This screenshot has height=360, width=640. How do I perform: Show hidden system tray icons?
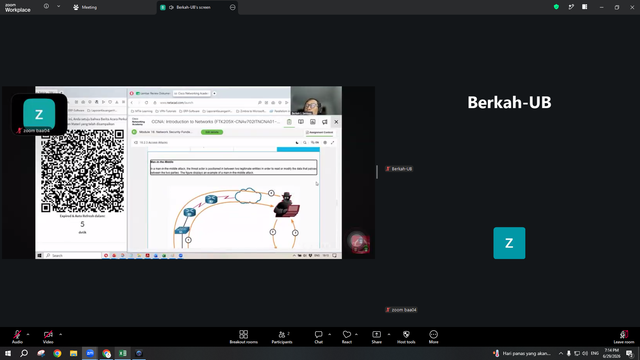(561, 353)
